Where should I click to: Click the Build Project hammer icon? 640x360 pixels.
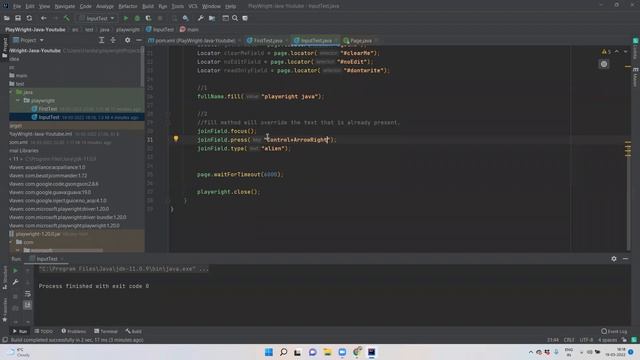pos(67,18)
